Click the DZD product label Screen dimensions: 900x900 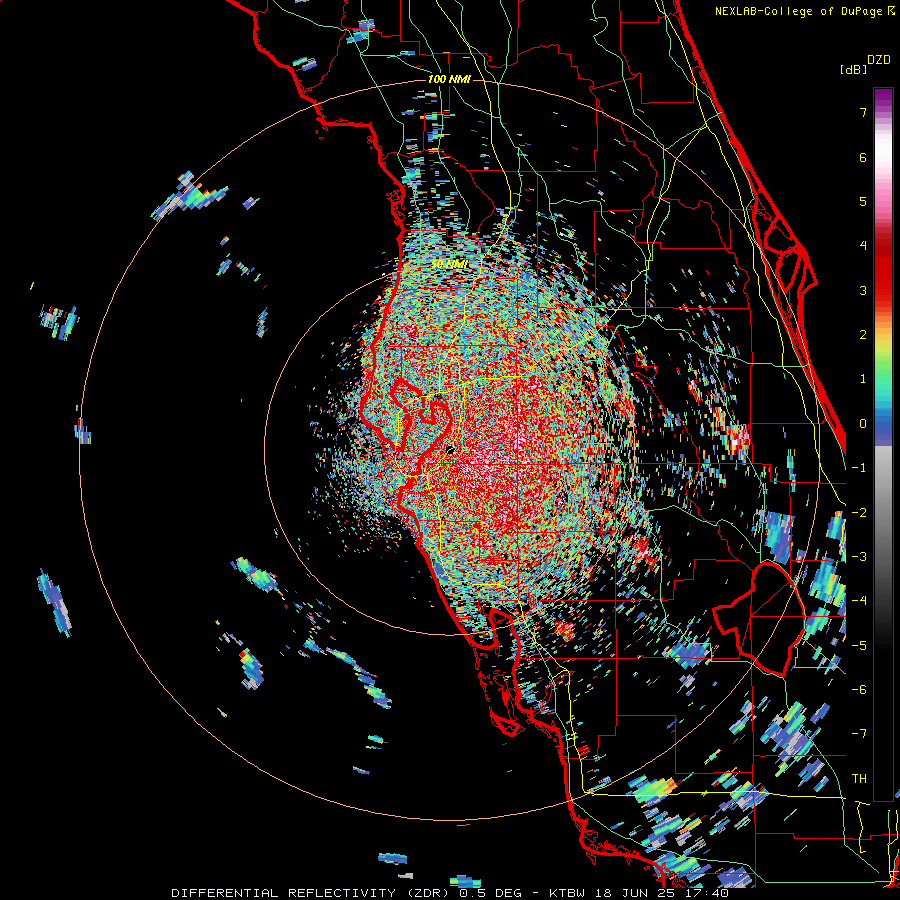pyautogui.click(x=879, y=60)
